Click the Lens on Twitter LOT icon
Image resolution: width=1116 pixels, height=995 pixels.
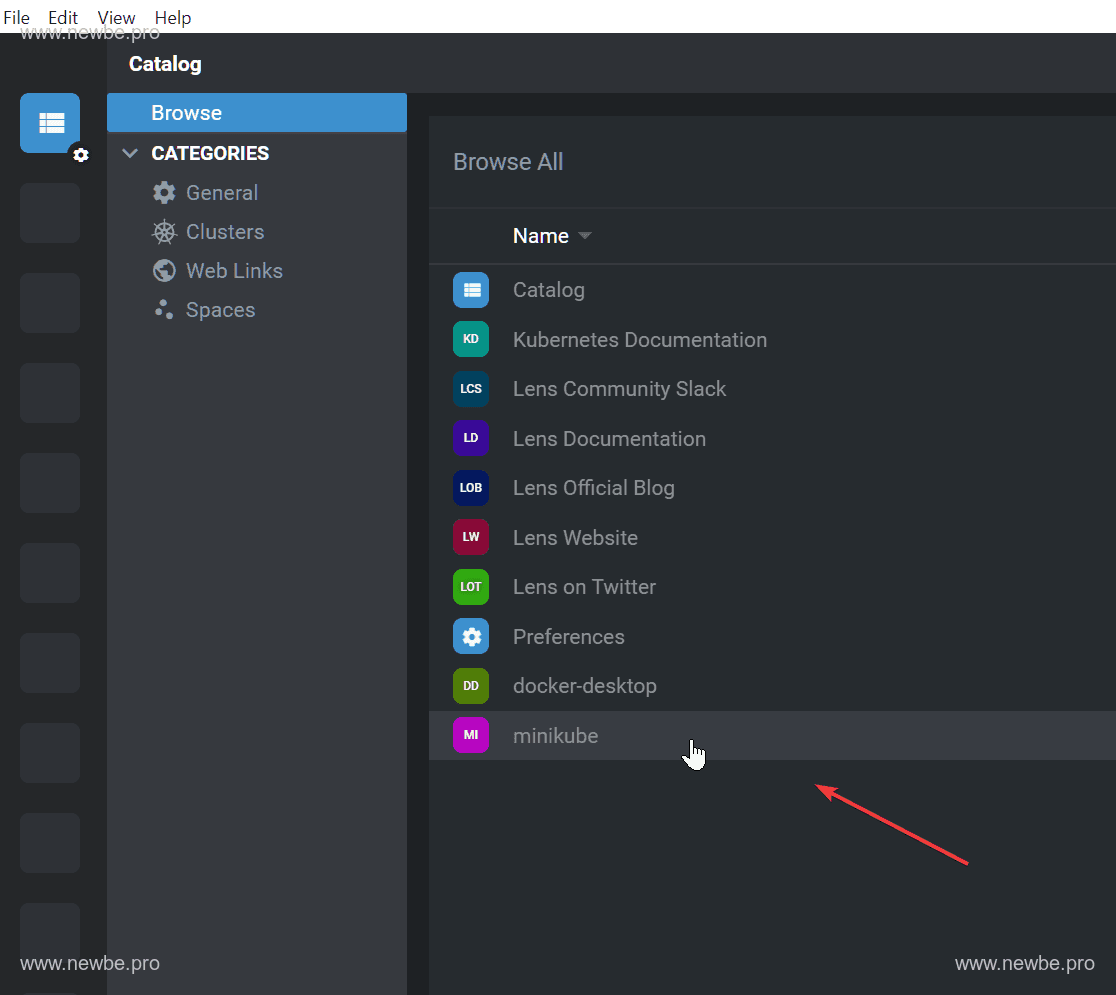click(x=471, y=587)
